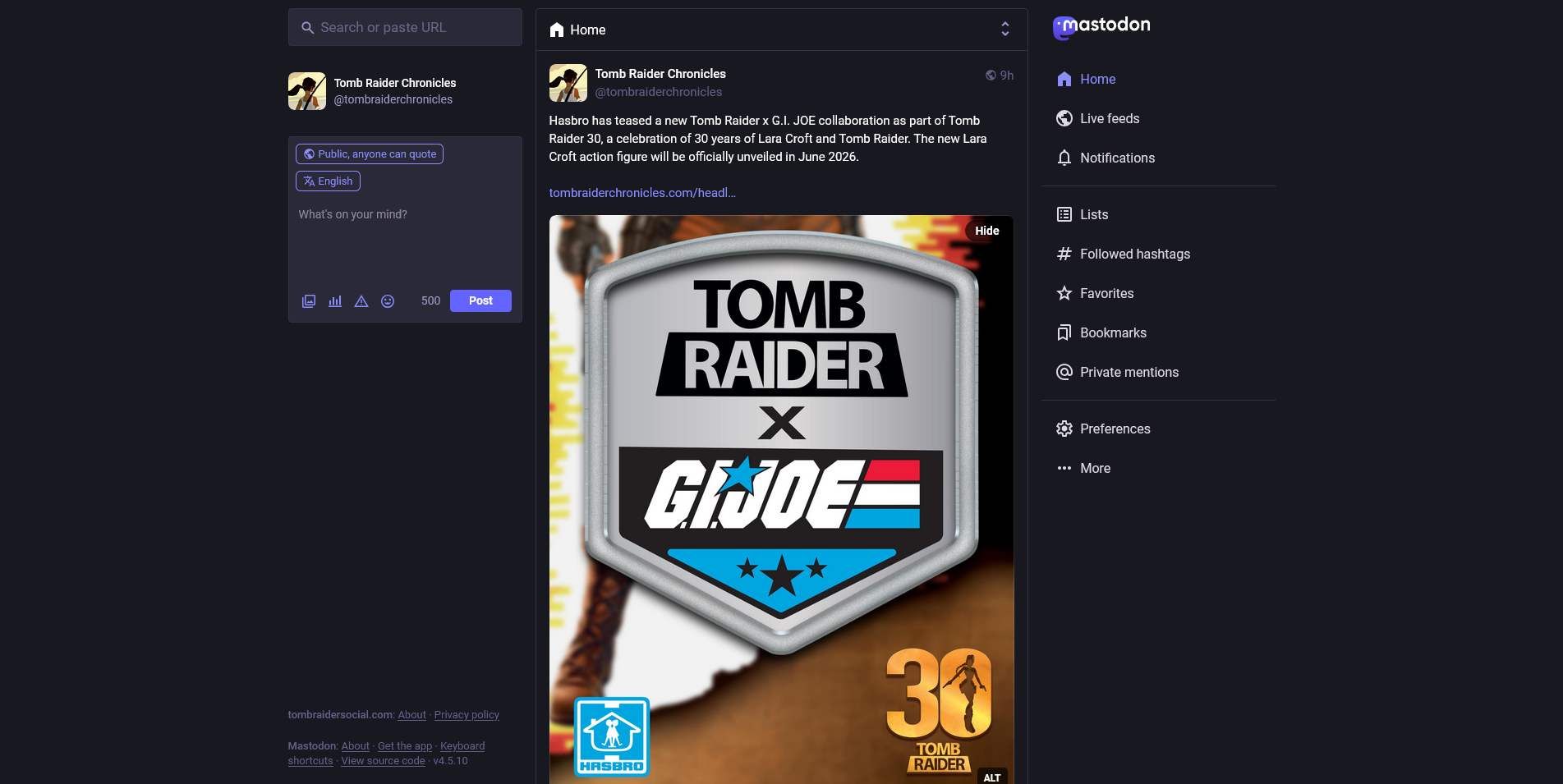1563x784 pixels.
Task: Click the Home column header icon
Action: 557,30
